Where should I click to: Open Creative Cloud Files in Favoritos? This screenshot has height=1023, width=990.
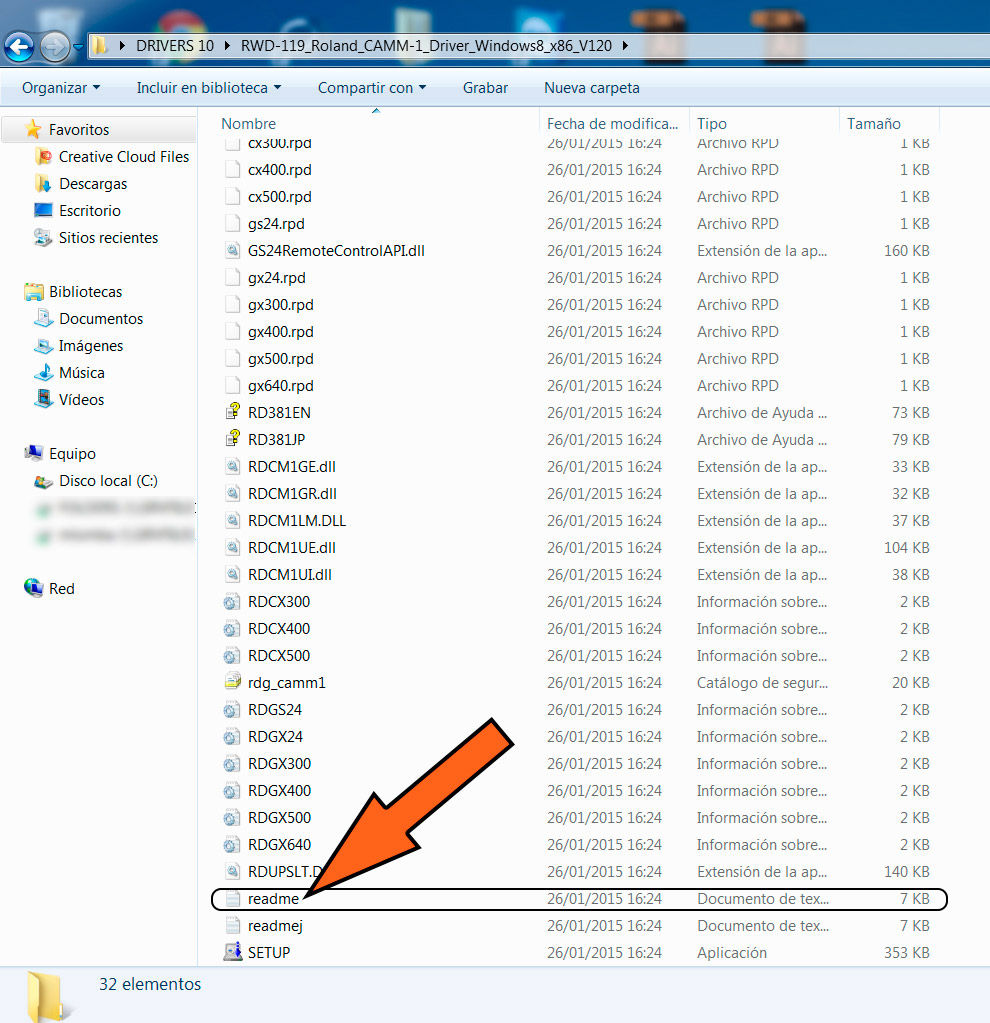[x=123, y=157]
